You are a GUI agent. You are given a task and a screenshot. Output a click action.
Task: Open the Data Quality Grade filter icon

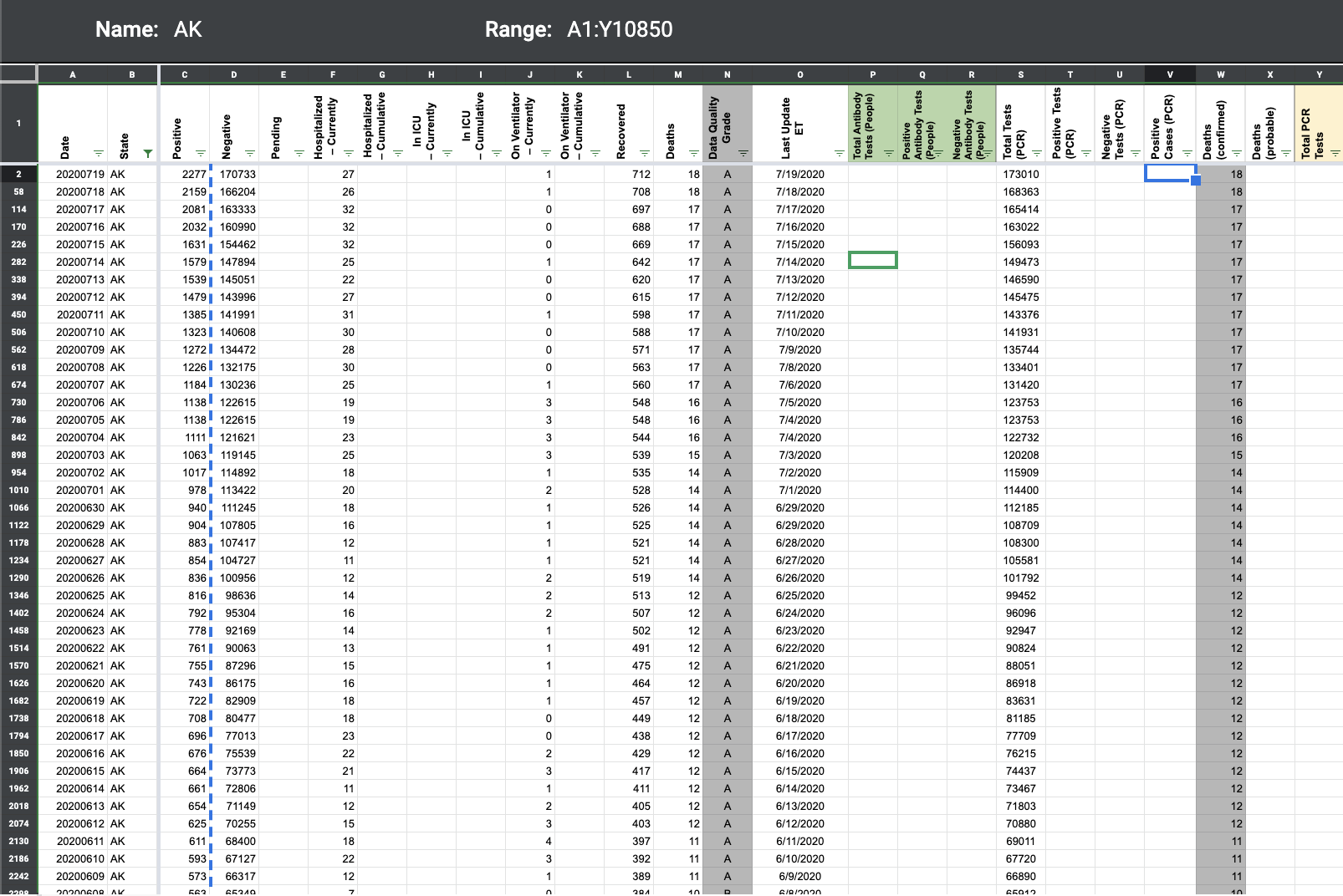coord(743,153)
